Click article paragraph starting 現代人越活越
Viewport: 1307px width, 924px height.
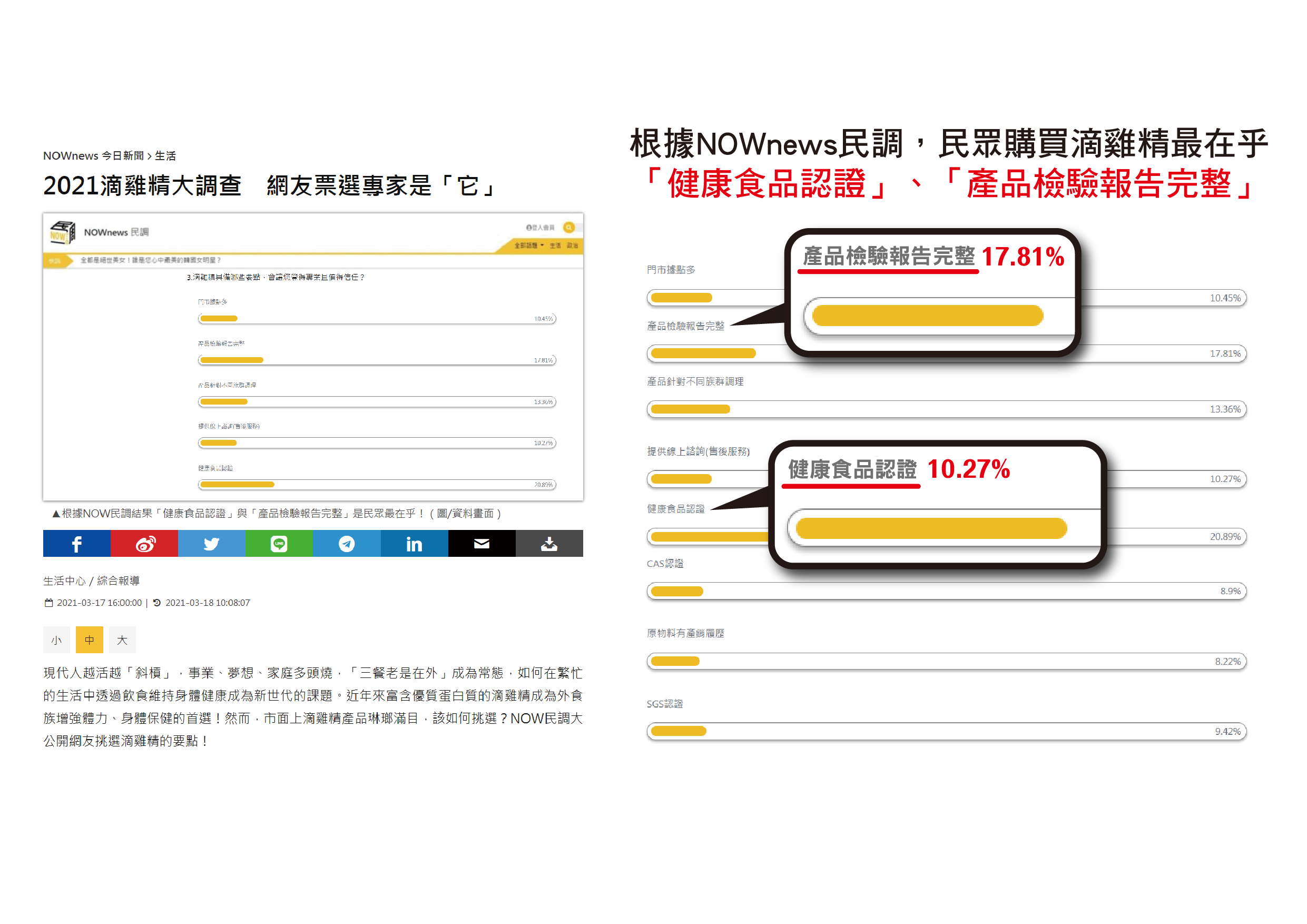pos(313,707)
